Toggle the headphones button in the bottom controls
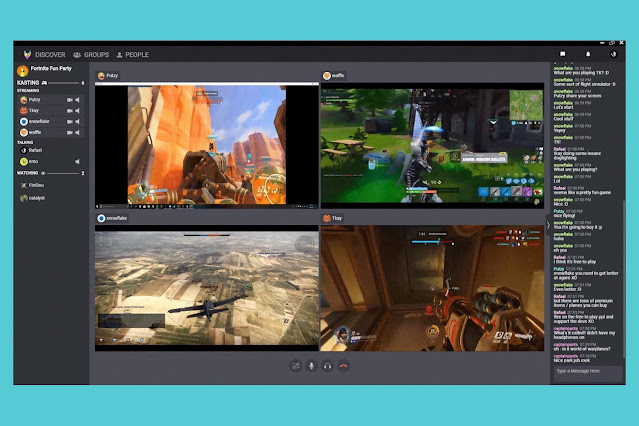639x426 pixels. pos(327,366)
